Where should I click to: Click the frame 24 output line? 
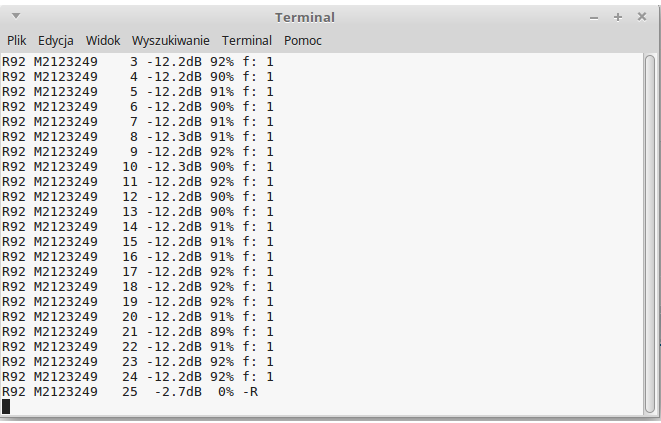138,377
